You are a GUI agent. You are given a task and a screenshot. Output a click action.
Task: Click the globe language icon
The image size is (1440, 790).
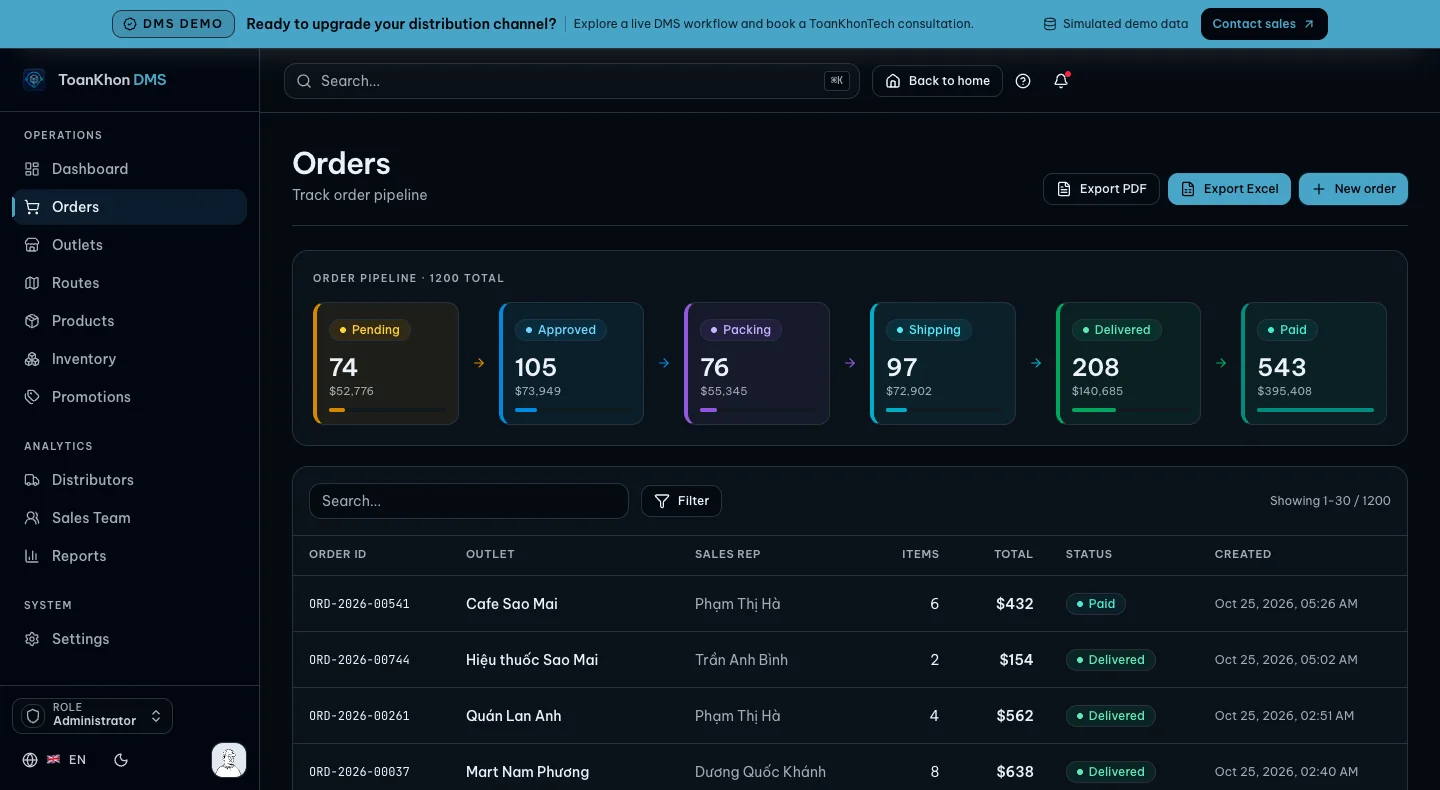click(x=30, y=760)
